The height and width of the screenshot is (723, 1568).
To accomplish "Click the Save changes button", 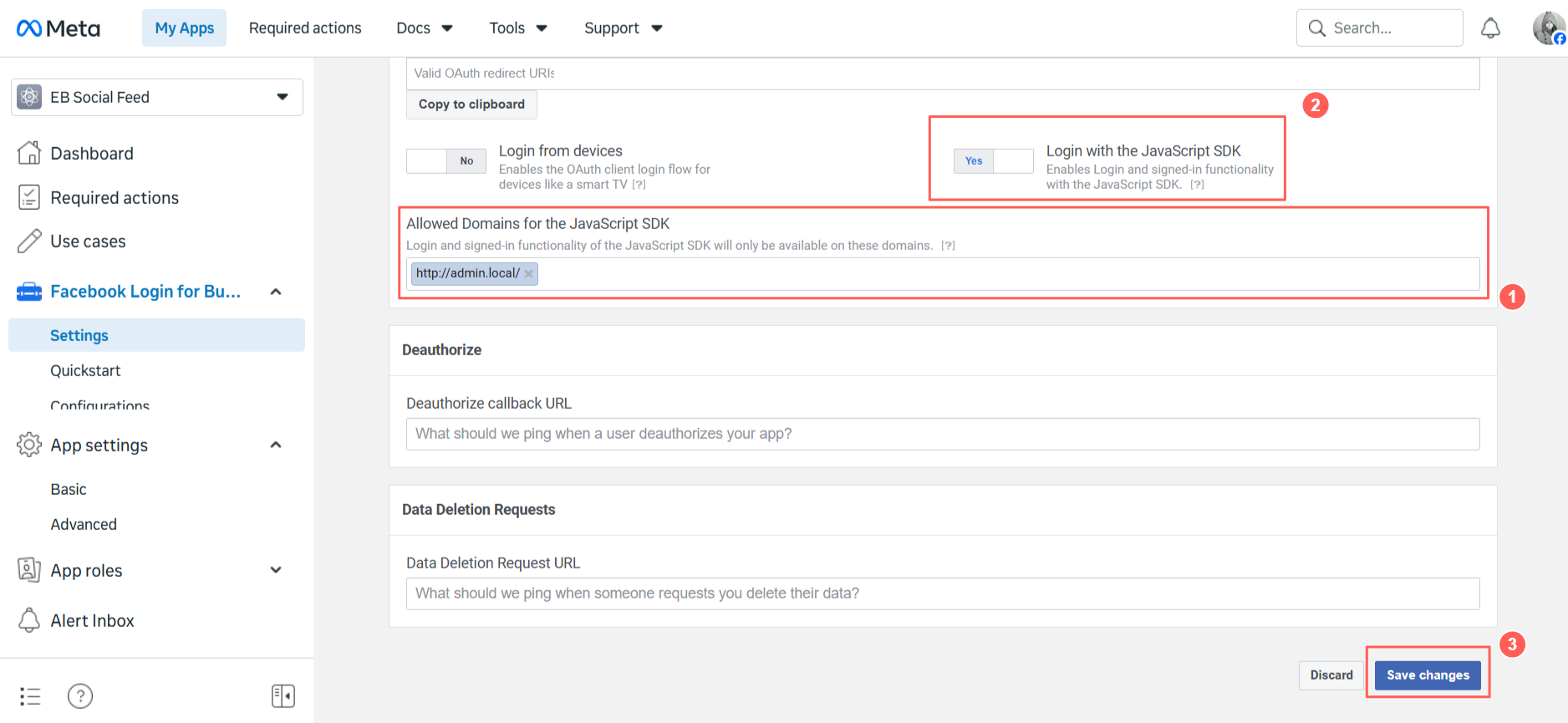I will [1428, 675].
